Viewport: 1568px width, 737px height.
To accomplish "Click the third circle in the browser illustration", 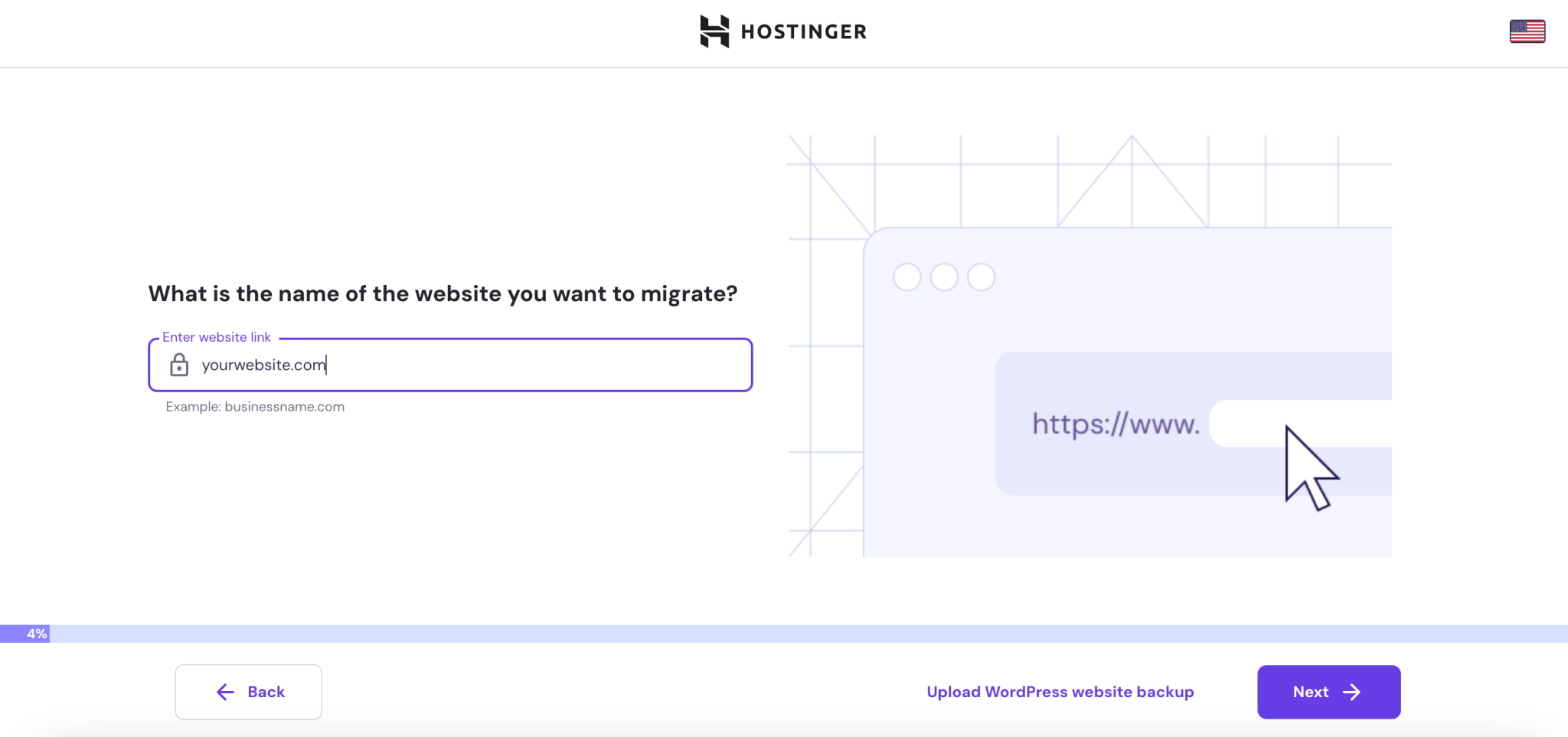I will 981,277.
